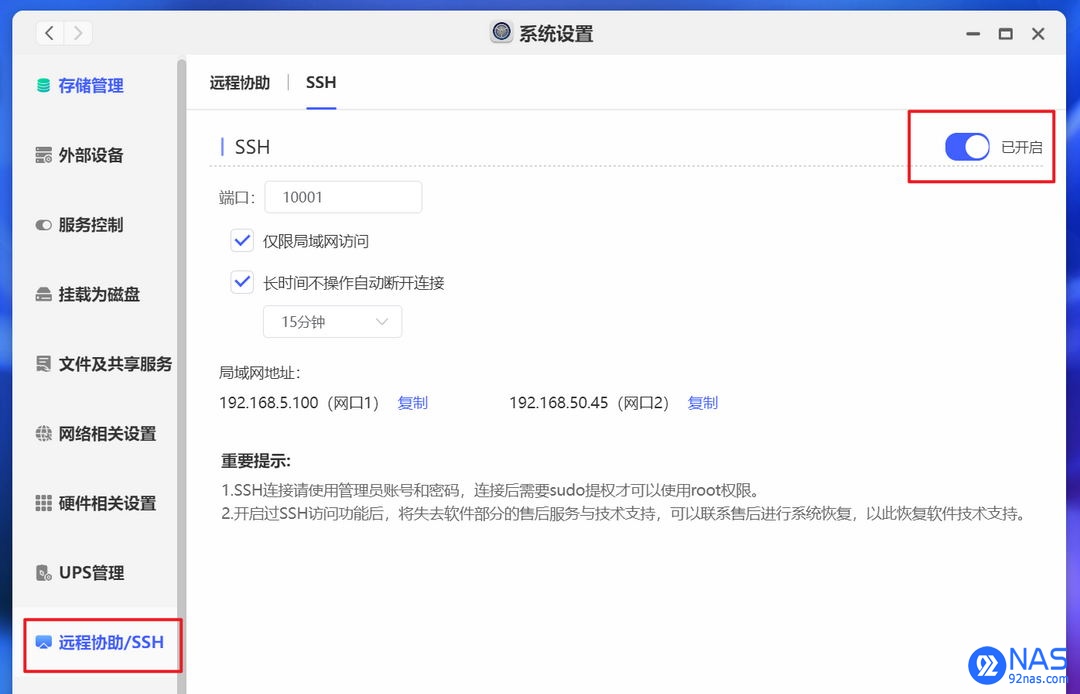The width and height of the screenshot is (1080, 694).
Task: Click the UPS管理 icon in sidebar
Action: 43,573
